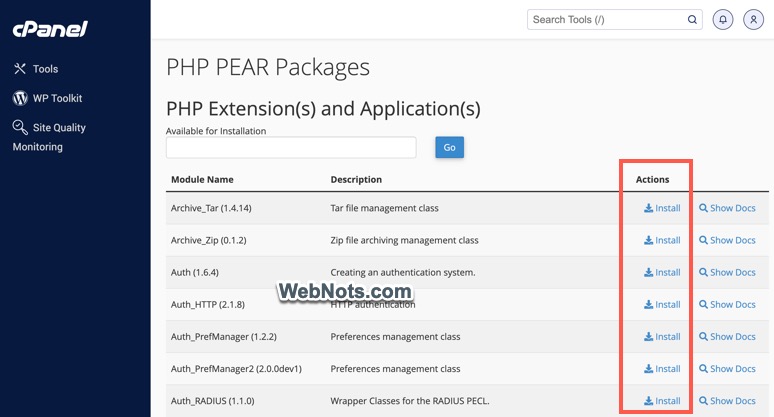This screenshot has width=774, height=417.
Task: Click the Description column header
Action: pyautogui.click(x=356, y=180)
